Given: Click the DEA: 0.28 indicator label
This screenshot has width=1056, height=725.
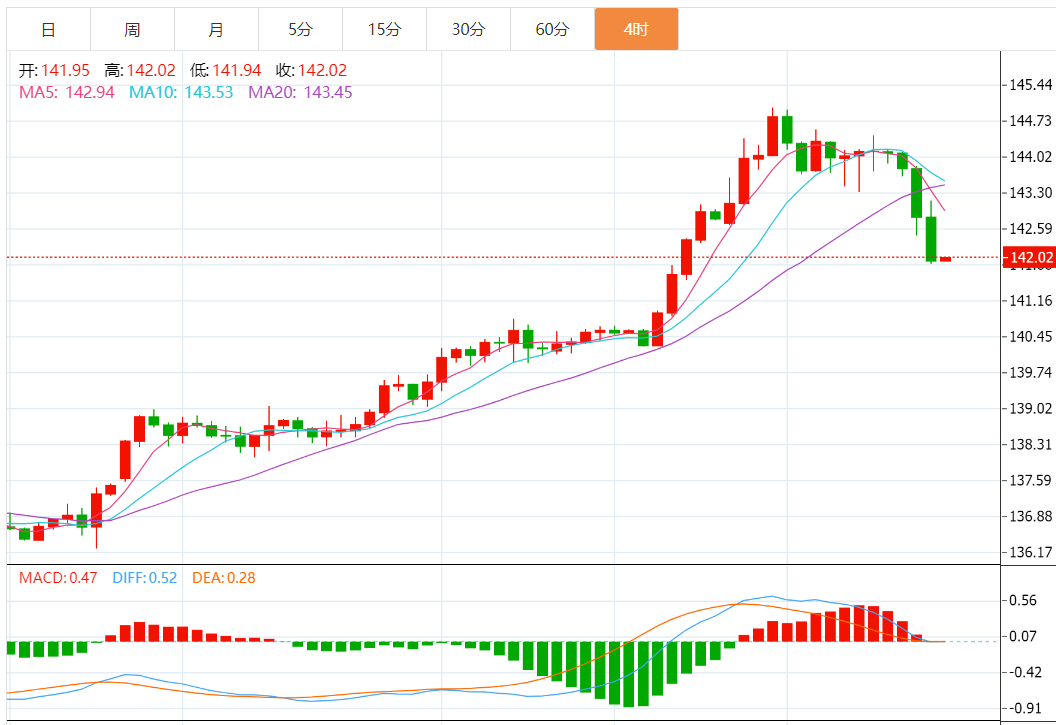Looking at the screenshot, I should coord(224,578).
